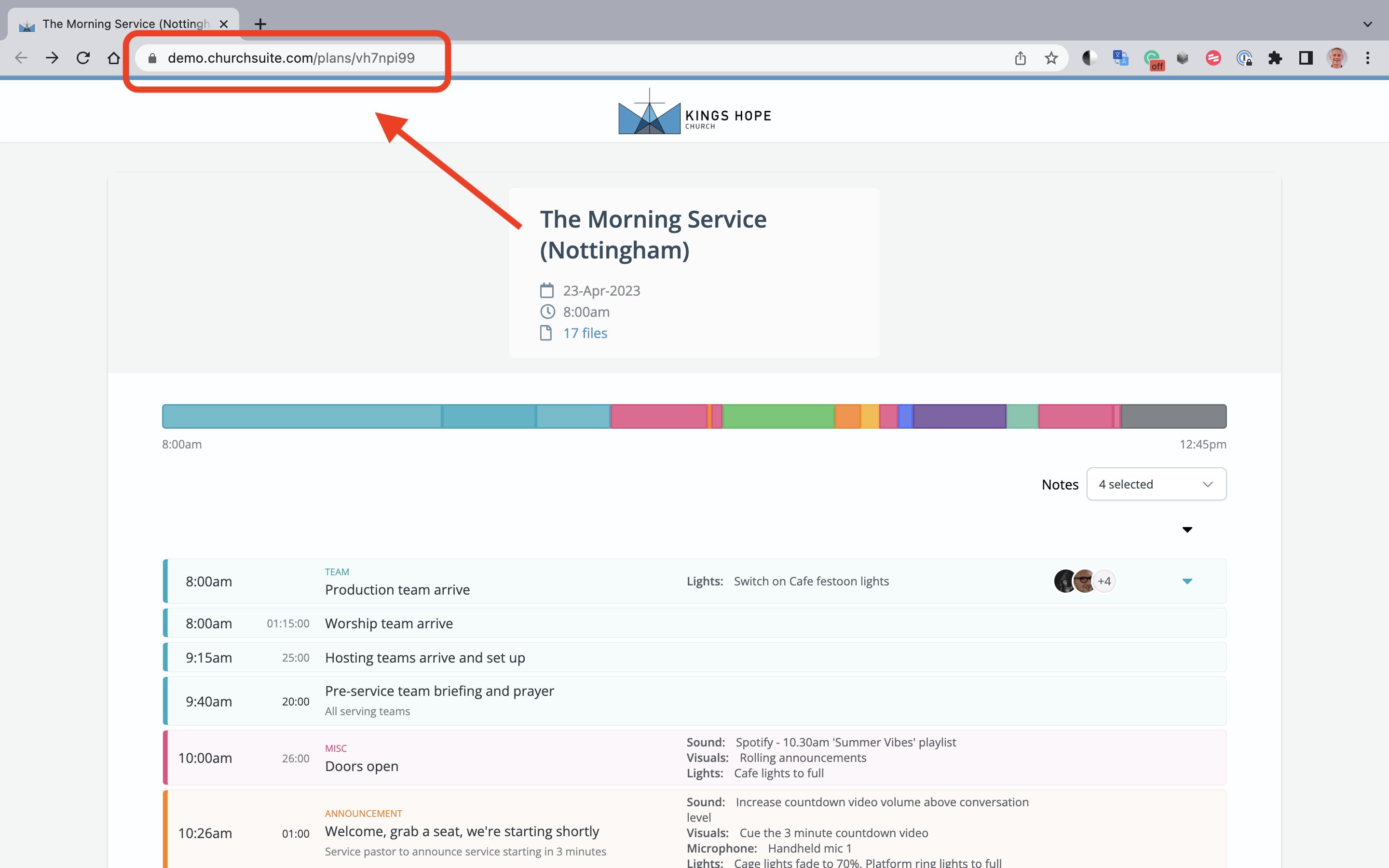This screenshot has width=1389, height=868.
Task: Click the share page icon in address bar
Action: 1020,58
